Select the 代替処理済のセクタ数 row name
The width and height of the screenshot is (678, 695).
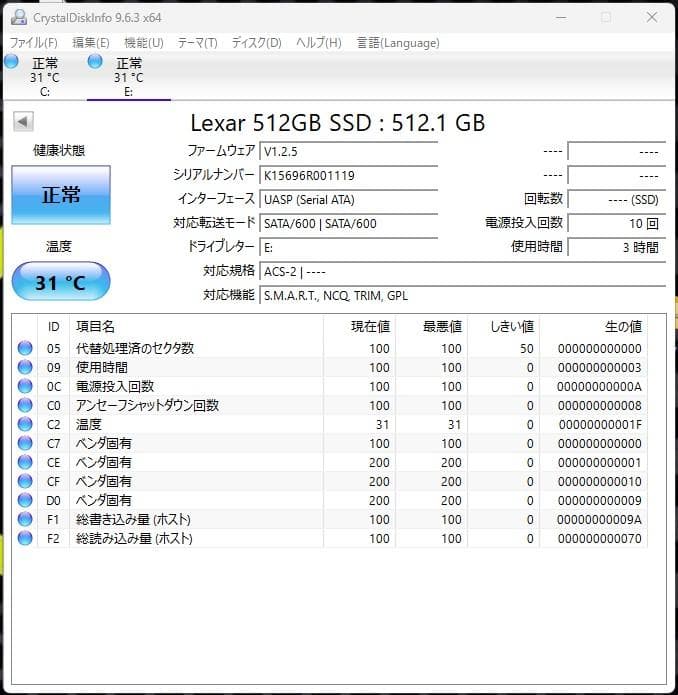(x=135, y=348)
